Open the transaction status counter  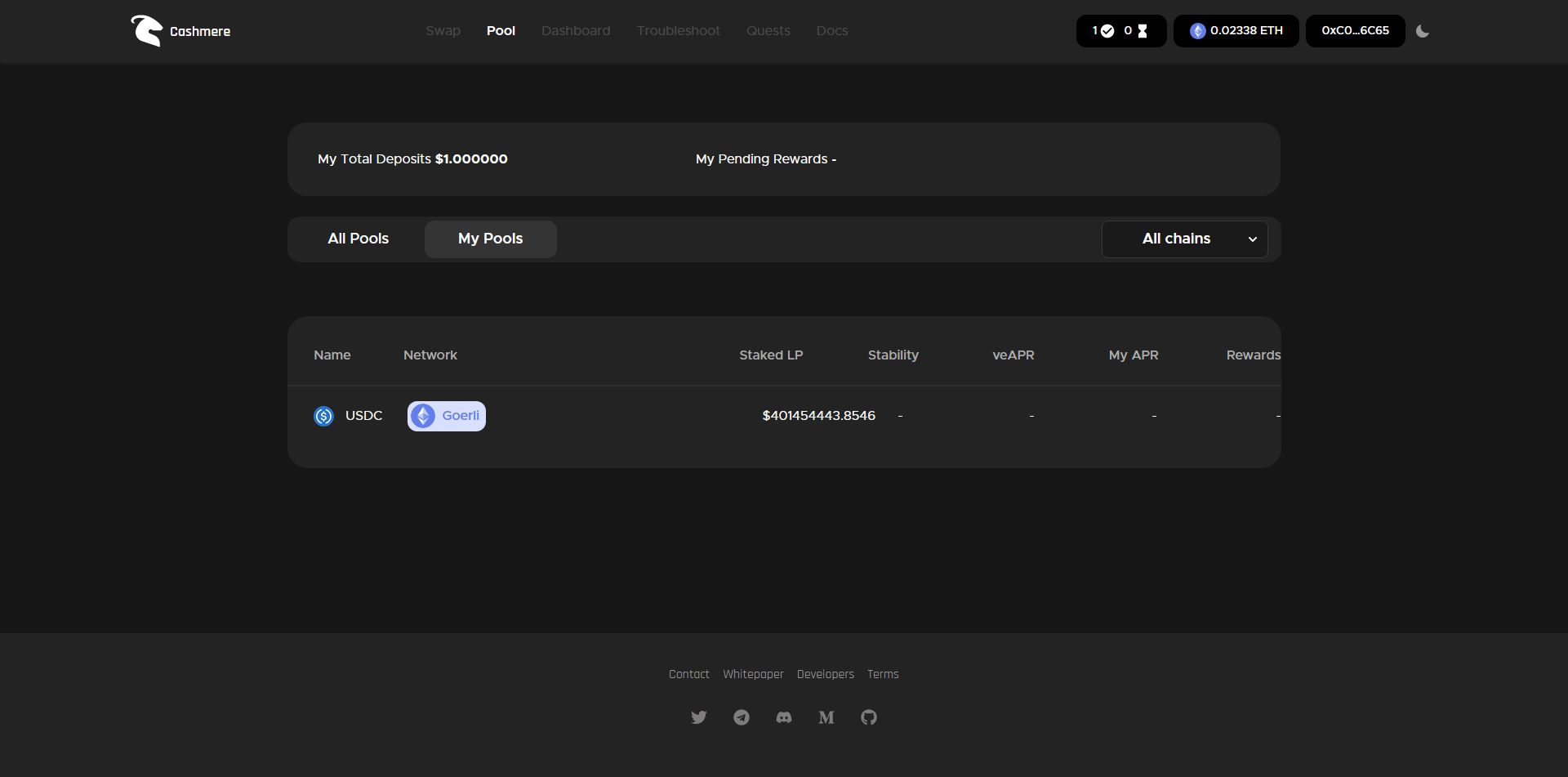tap(1120, 31)
